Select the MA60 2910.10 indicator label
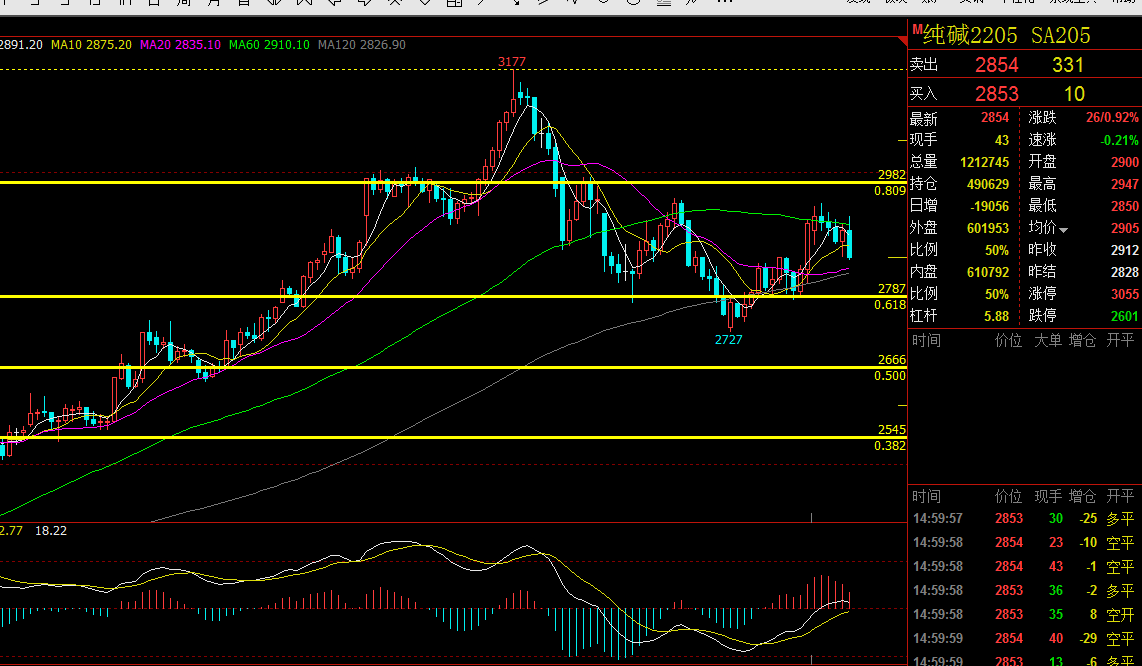 (269, 44)
